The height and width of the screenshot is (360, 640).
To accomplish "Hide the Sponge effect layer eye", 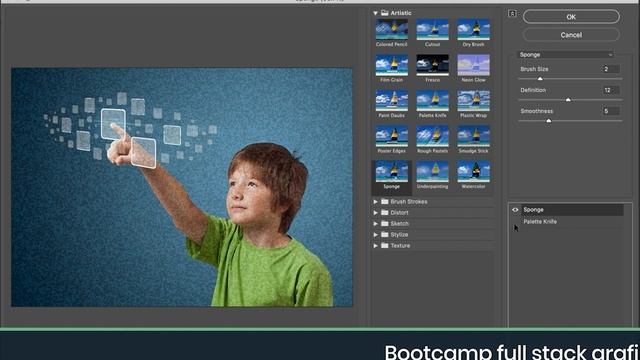I will click(x=515, y=210).
